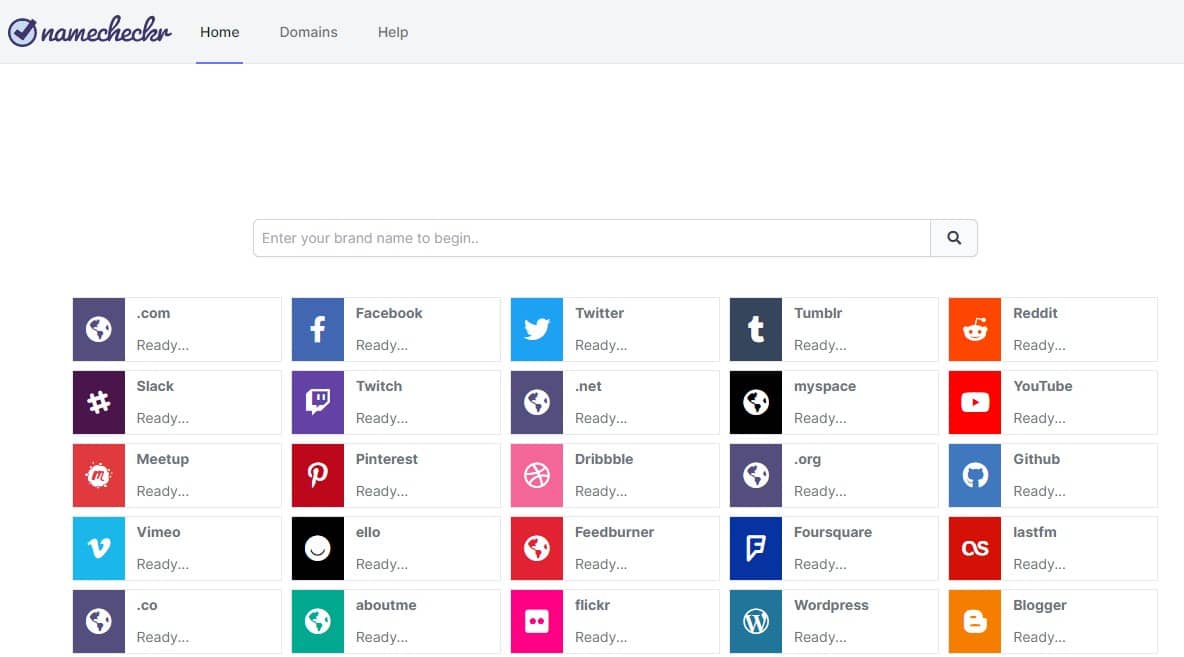Viewport: 1184px width, 657px height.
Task: Click the Blogger icon
Action: pyautogui.click(x=975, y=622)
